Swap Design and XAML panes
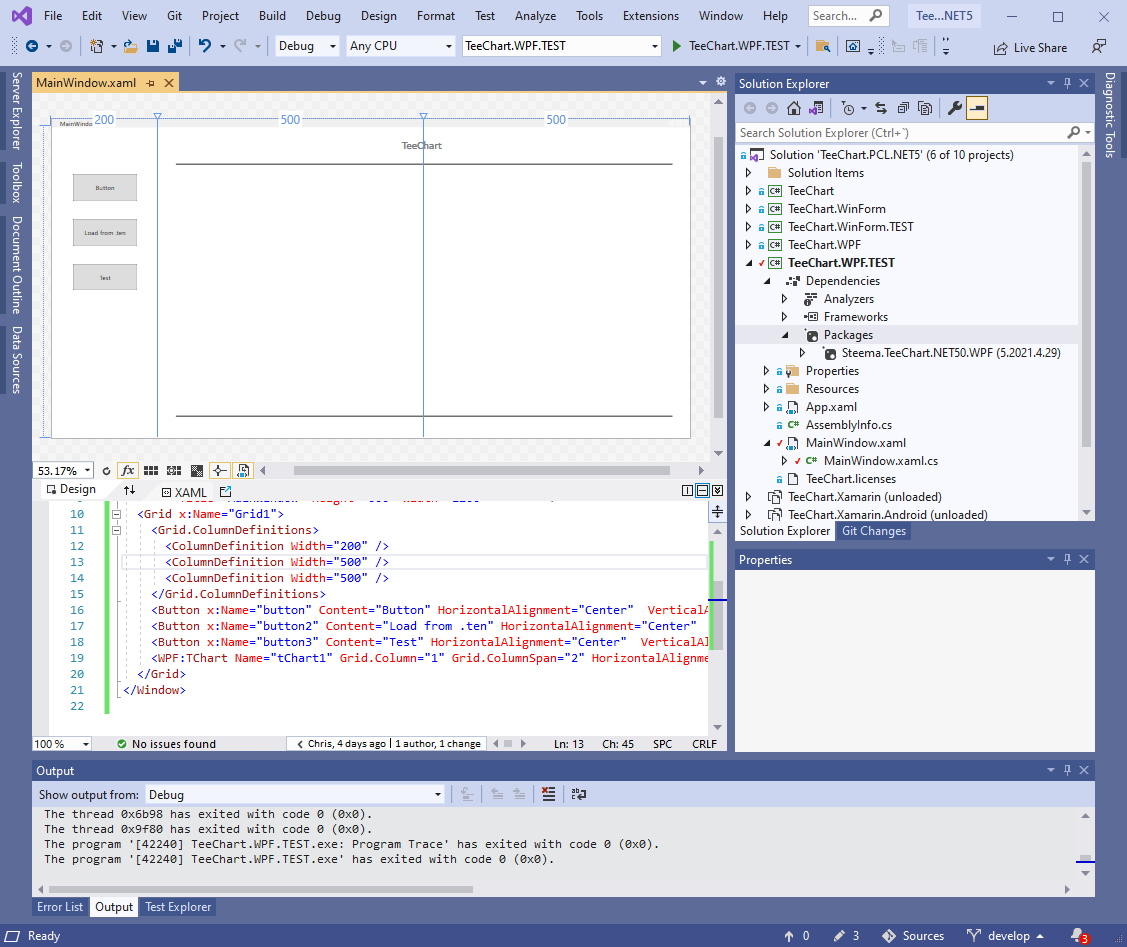 pyautogui.click(x=129, y=490)
